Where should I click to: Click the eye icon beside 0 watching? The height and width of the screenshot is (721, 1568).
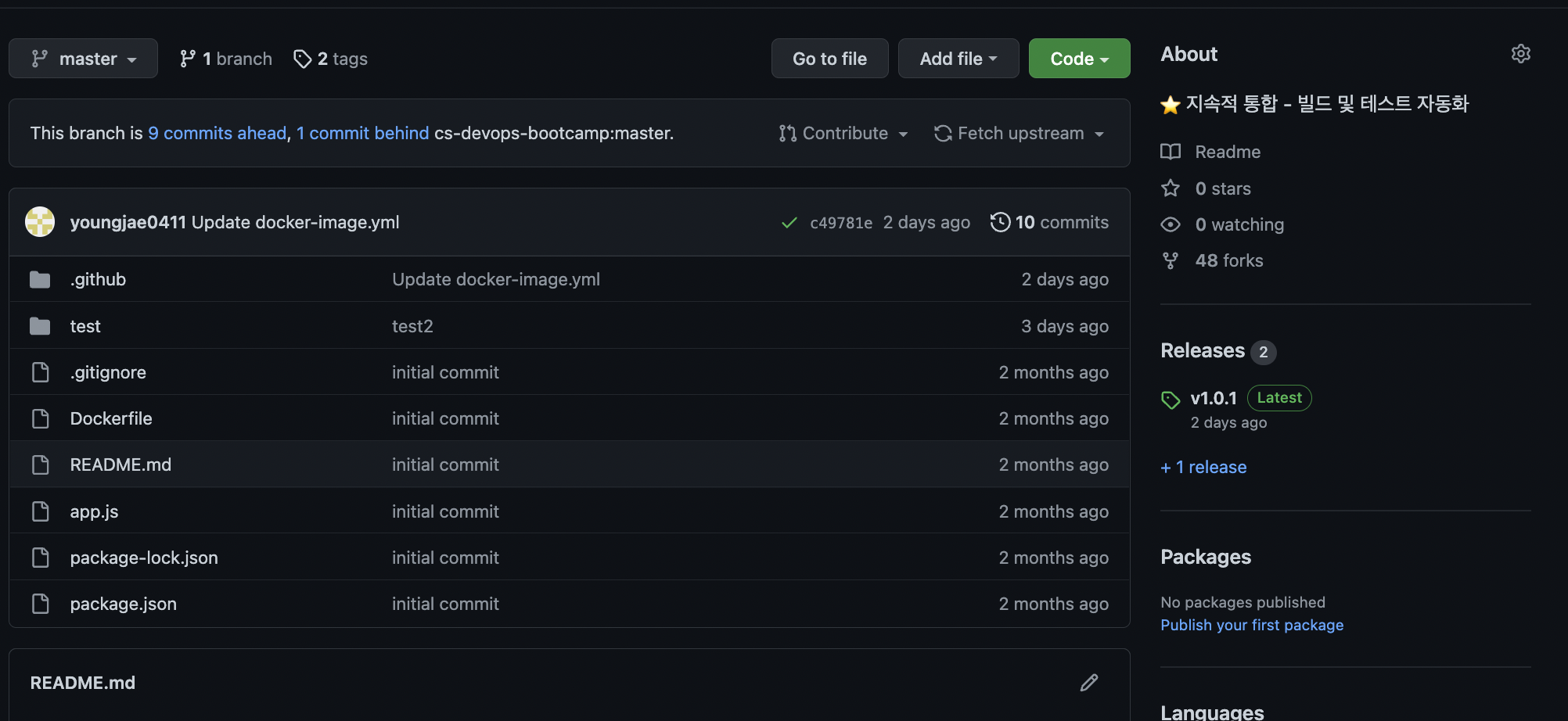coord(1171,224)
